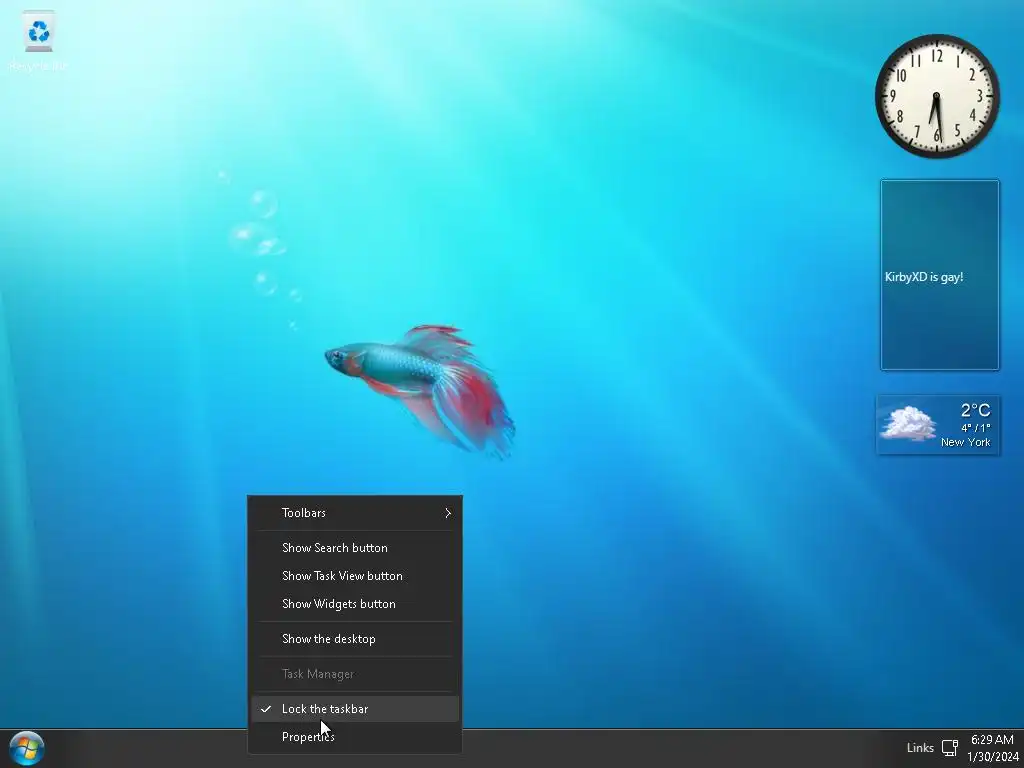Open the 6:29 AM taskbar clock
This screenshot has width=1024, height=768.
(992, 740)
